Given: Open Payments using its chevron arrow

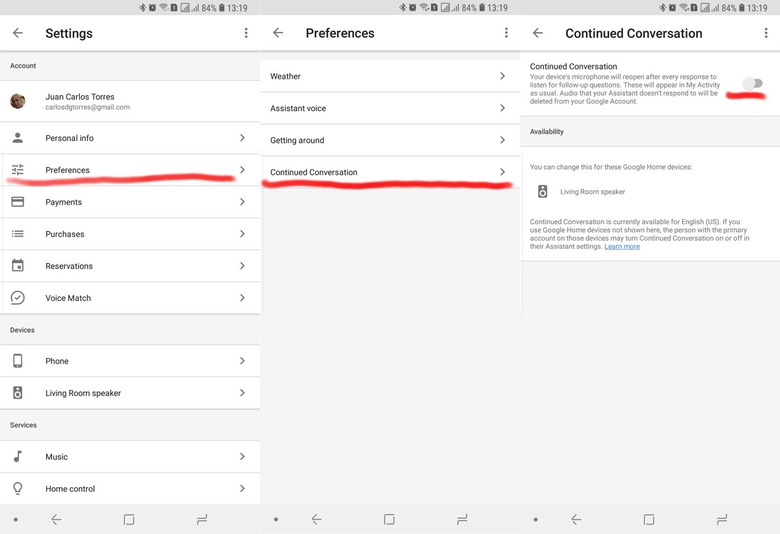Looking at the screenshot, I should (242, 202).
